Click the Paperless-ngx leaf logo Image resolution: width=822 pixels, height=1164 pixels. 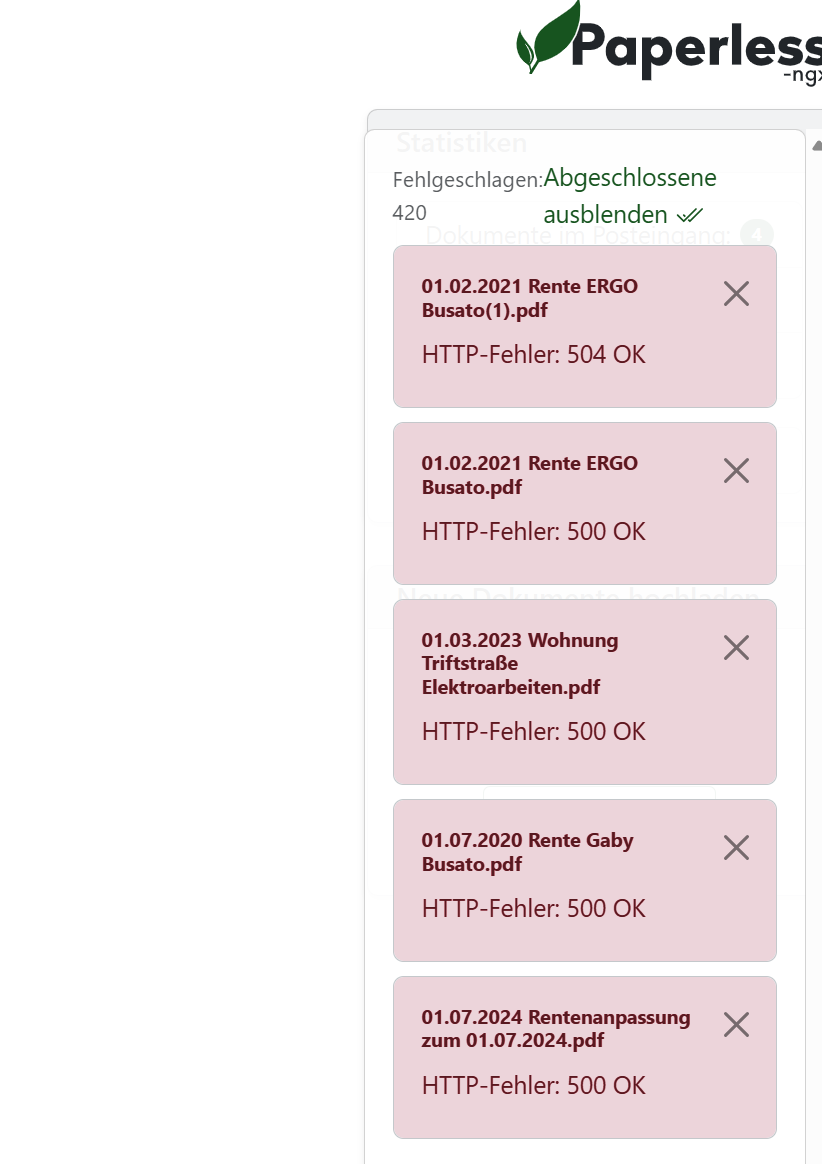(x=548, y=38)
